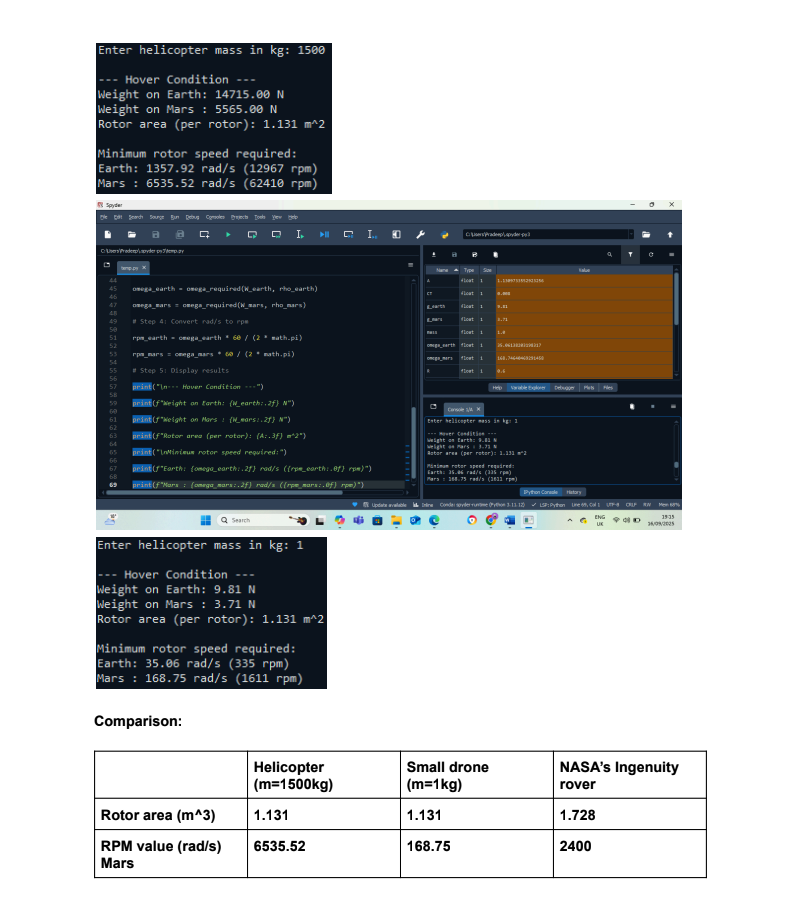Open the editor pane options hamburger menu
The width and height of the screenshot is (796, 900).
[x=410, y=265]
